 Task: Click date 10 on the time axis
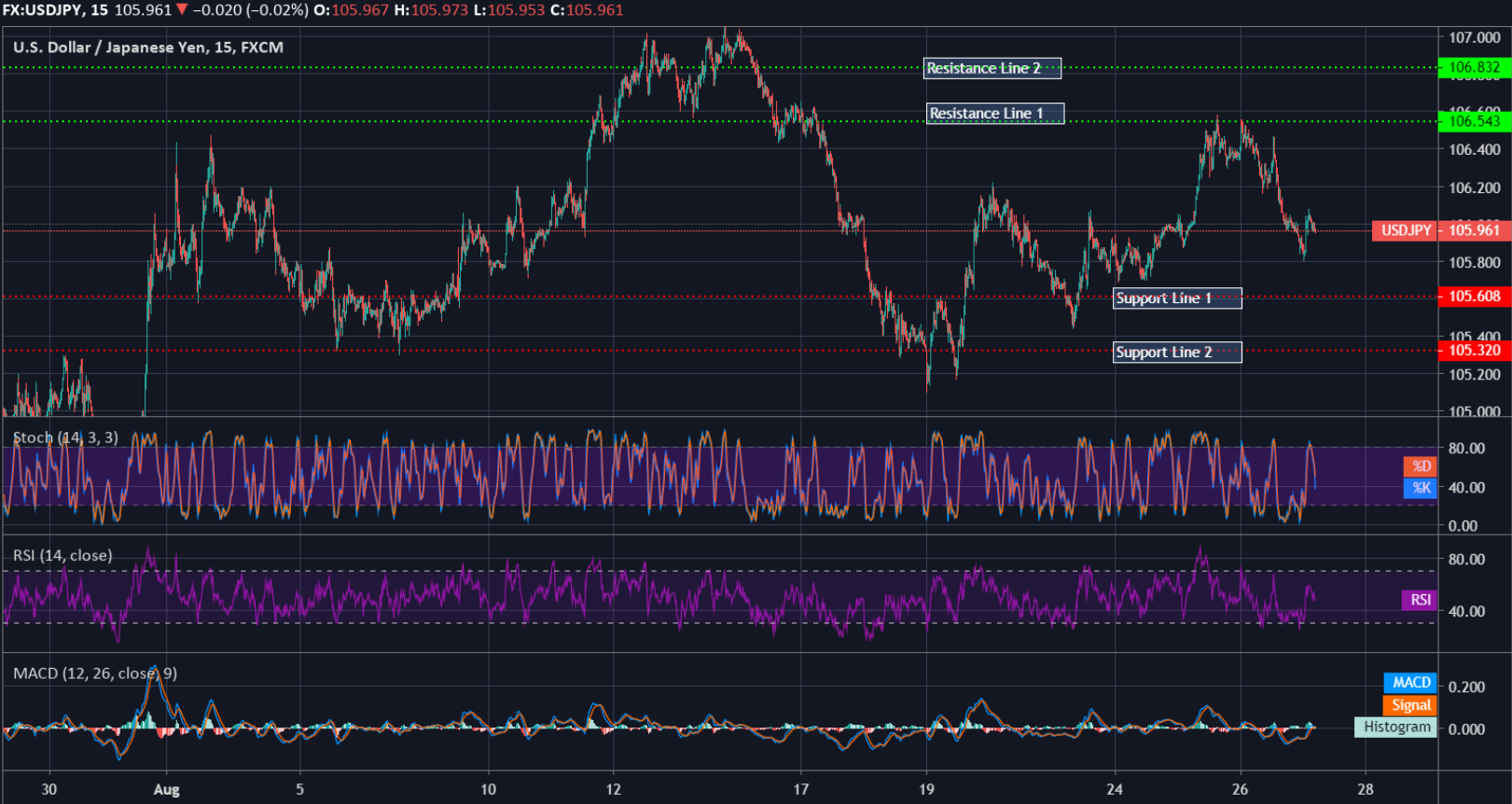coord(488,790)
